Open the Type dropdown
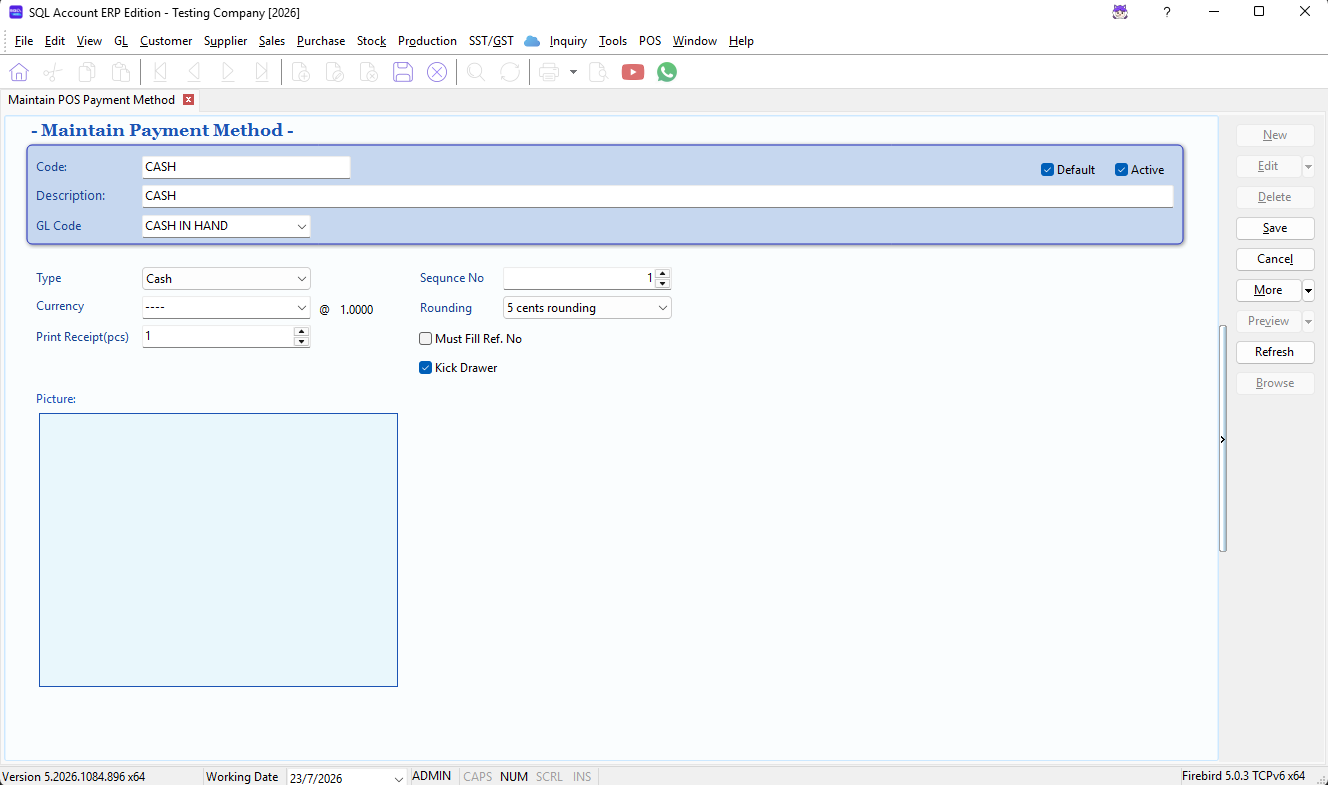 (x=302, y=279)
